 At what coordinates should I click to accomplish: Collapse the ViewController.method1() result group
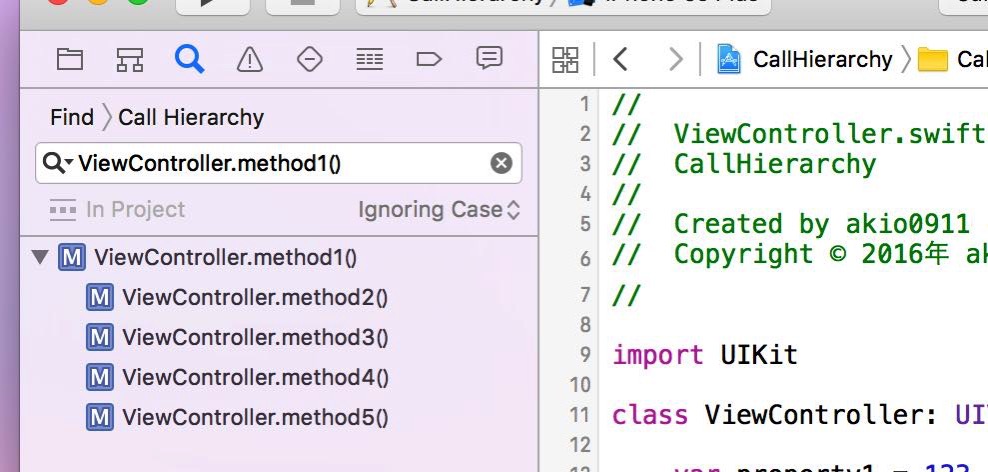[x=40, y=257]
